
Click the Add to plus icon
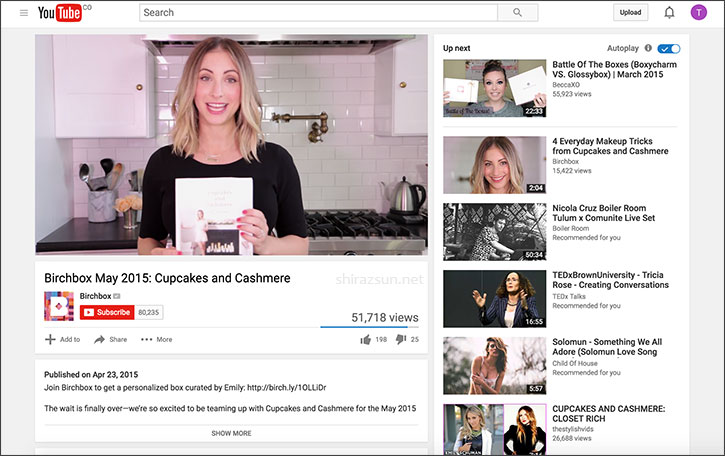click(50, 339)
